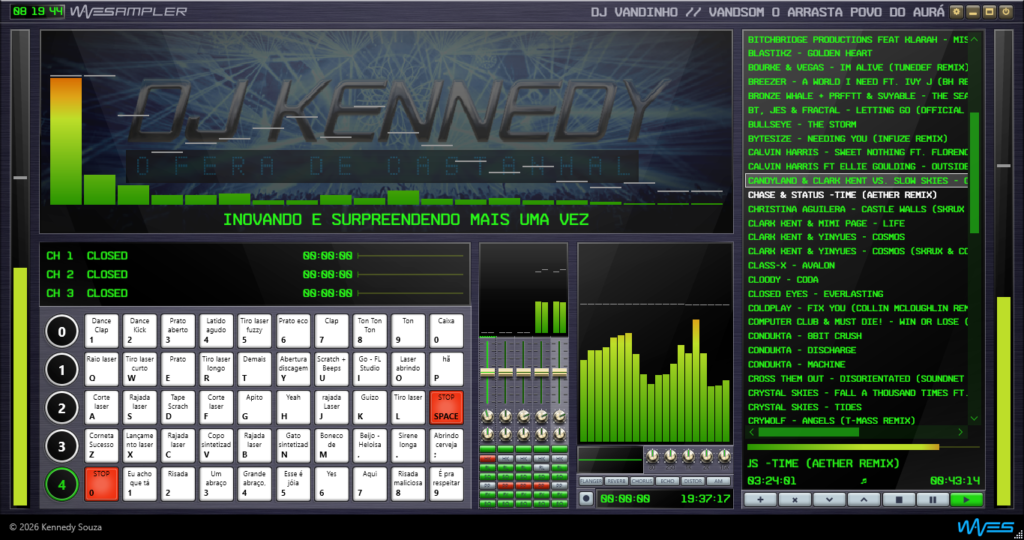
Task: Trigger the red STOP SPACE pad
Action: 446,408
